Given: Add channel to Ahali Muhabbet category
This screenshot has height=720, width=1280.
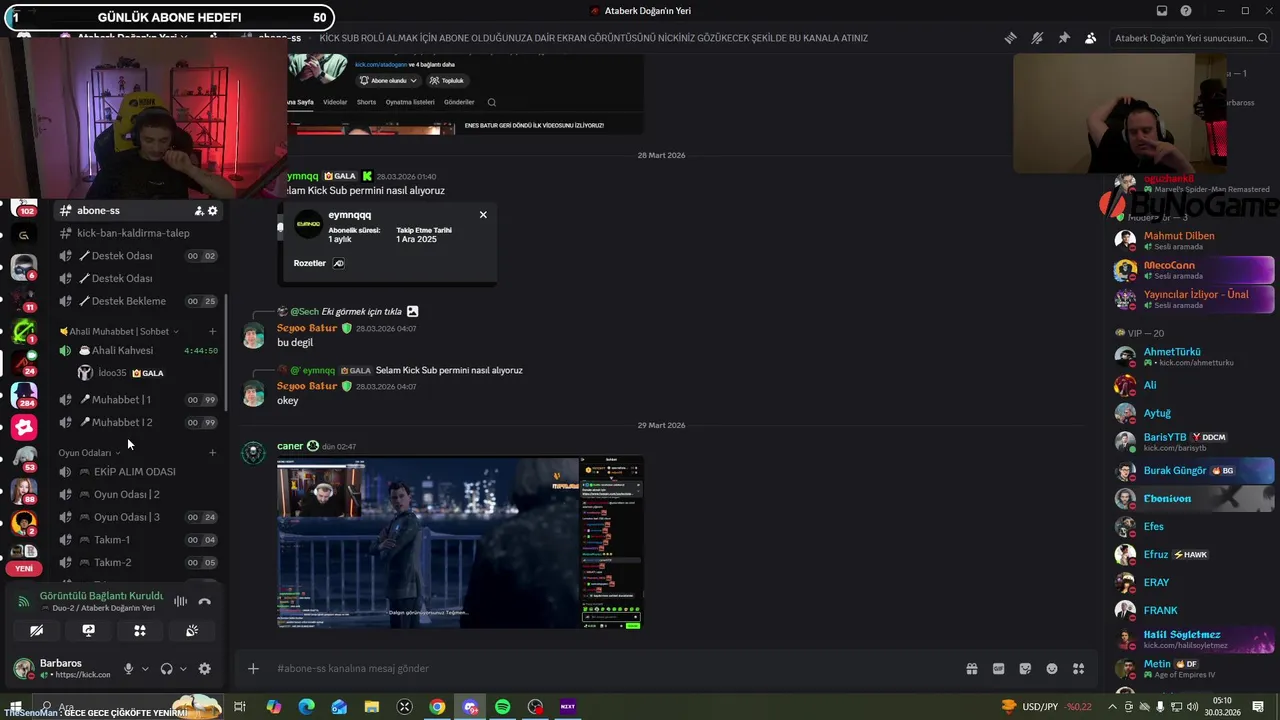Looking at the screenshot, I should [x=212, y=331].
